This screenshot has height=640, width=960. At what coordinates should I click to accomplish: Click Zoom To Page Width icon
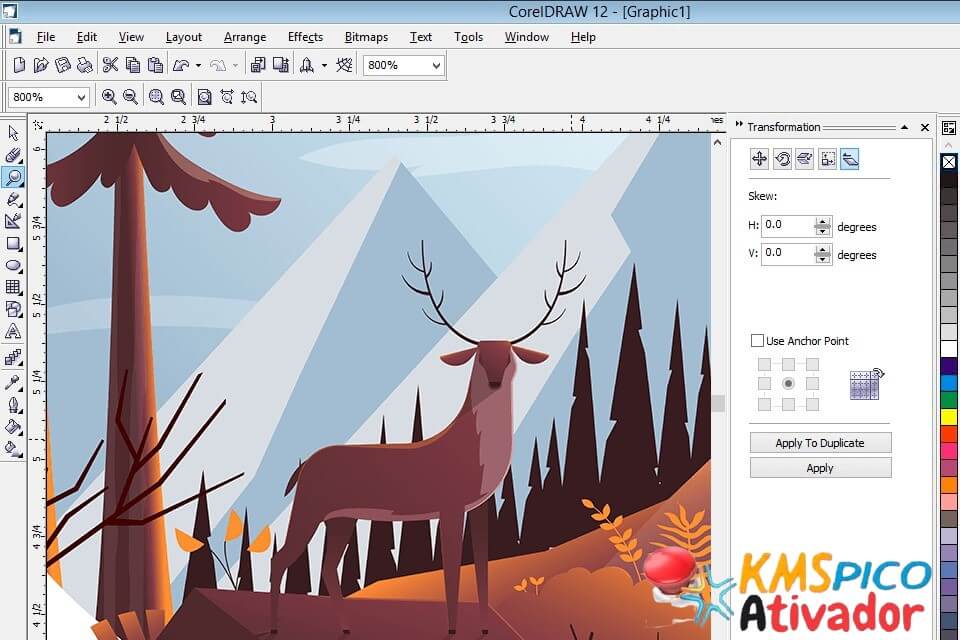227,97
